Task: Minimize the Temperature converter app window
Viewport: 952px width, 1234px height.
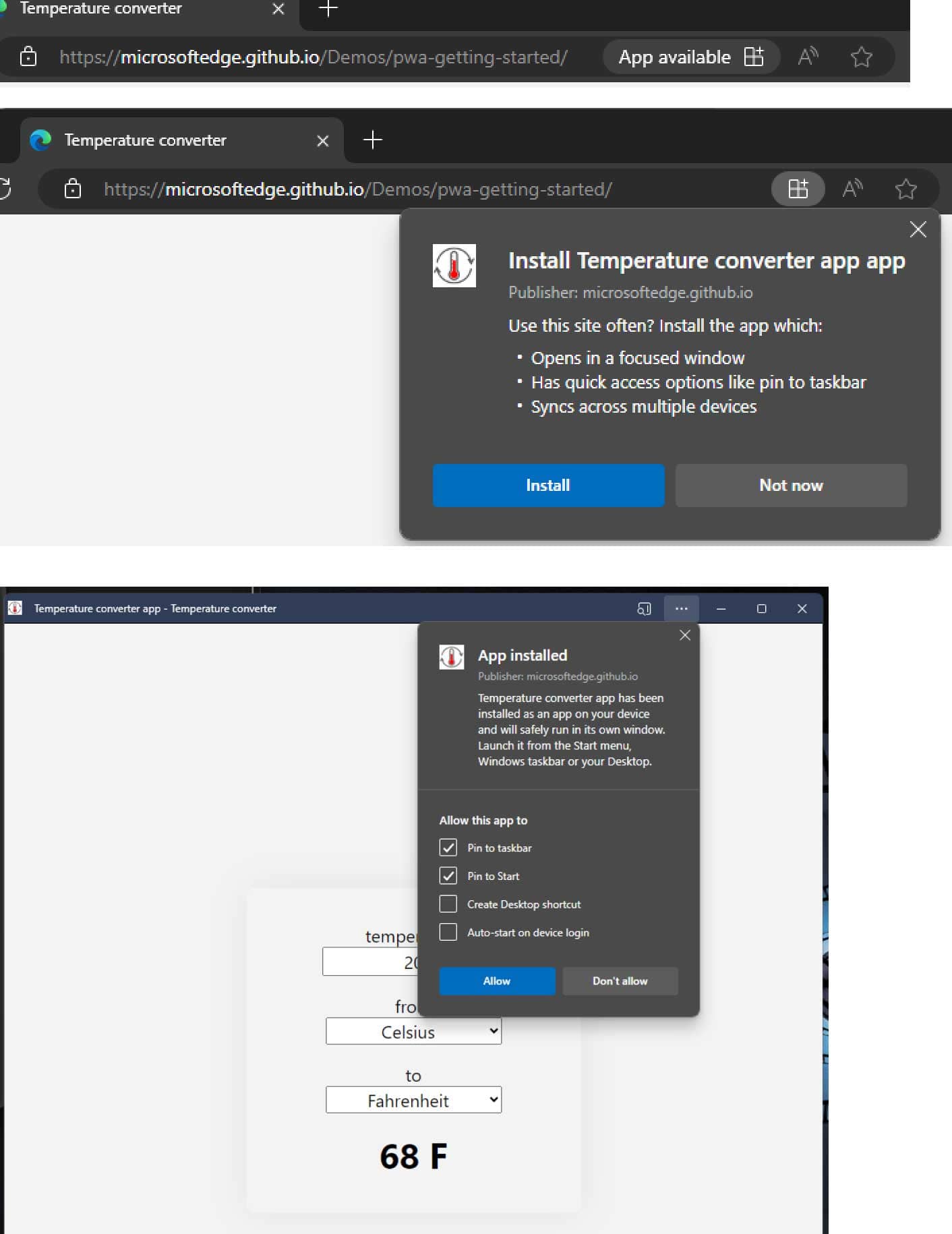Action: [x=721, y=608]
